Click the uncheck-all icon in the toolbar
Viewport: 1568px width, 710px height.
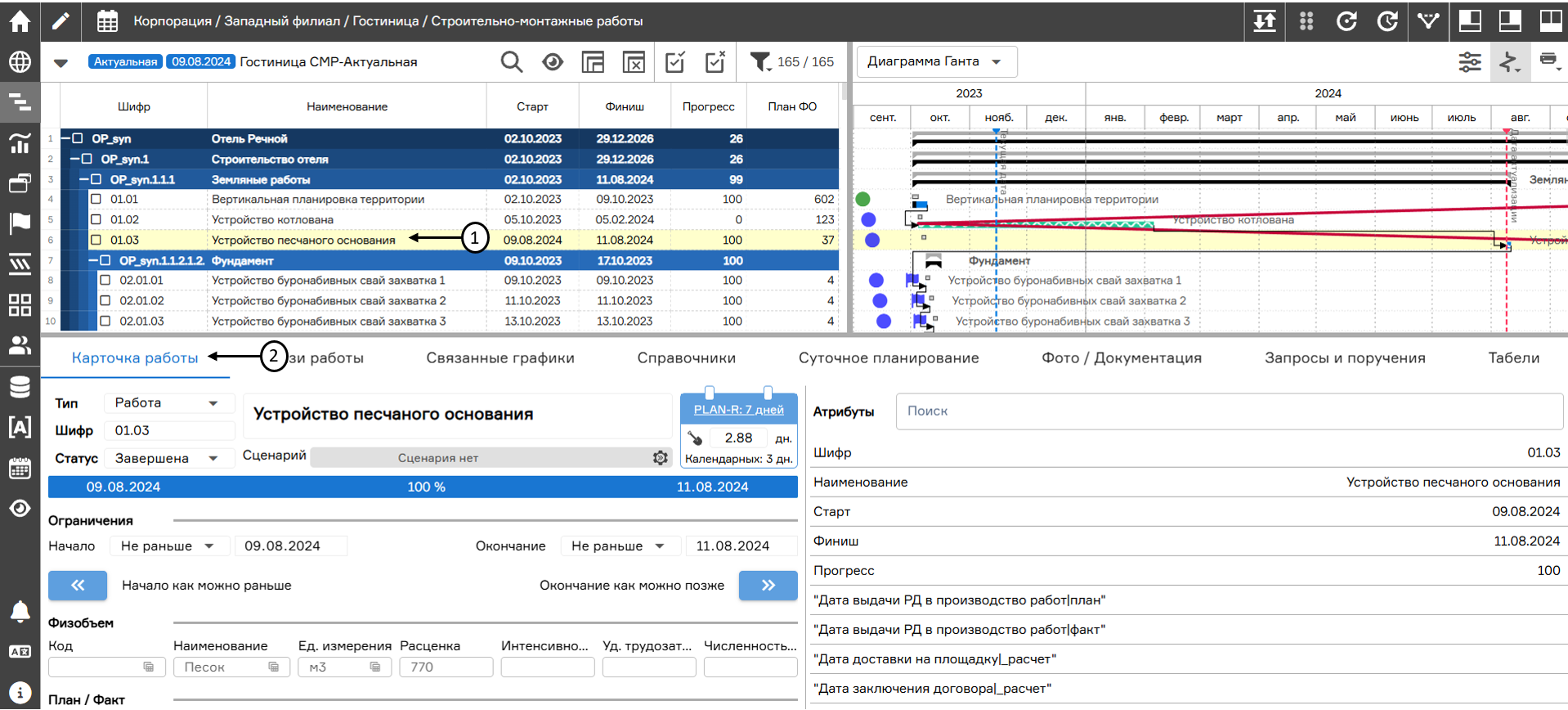point(715,62)
